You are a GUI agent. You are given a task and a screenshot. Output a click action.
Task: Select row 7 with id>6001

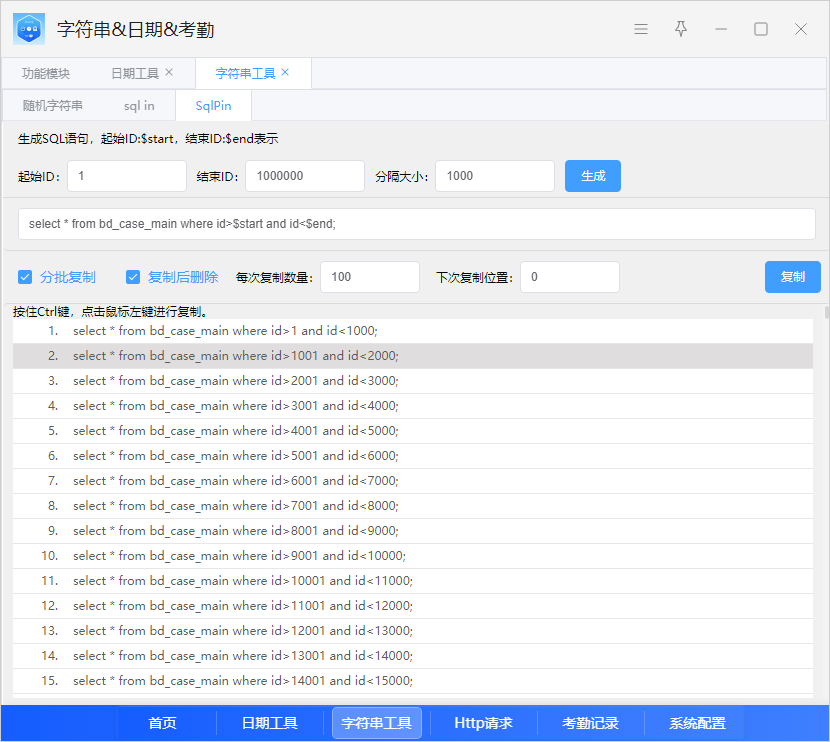(x=413, y=481)
